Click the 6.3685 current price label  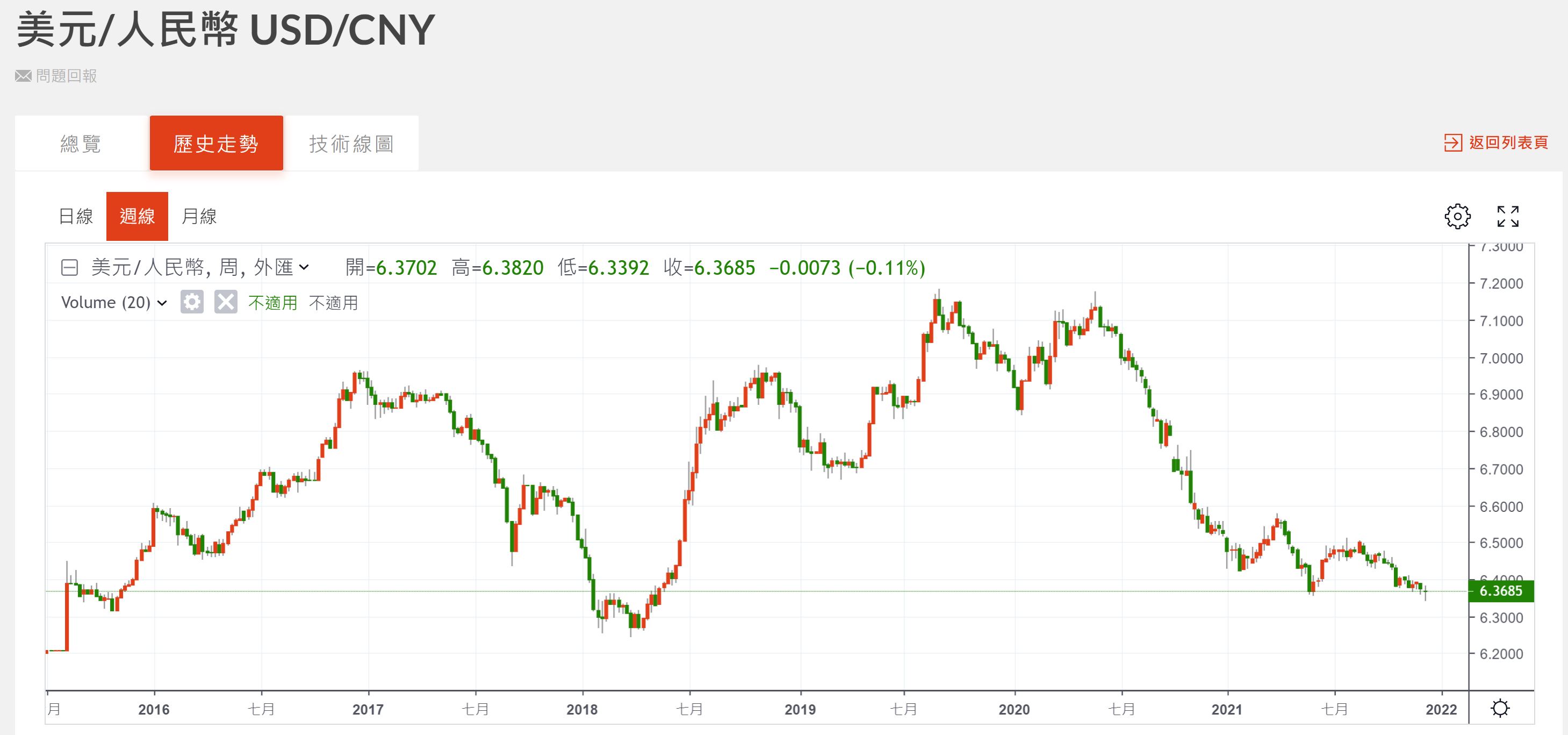(x=1500, y=591)
